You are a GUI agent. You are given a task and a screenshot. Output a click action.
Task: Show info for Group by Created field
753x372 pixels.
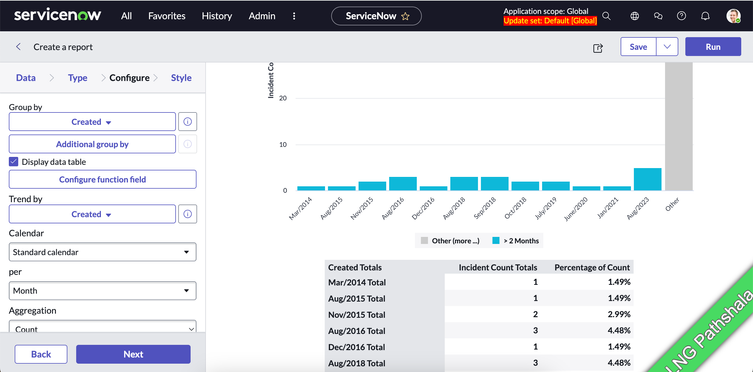tap(188, 122)
